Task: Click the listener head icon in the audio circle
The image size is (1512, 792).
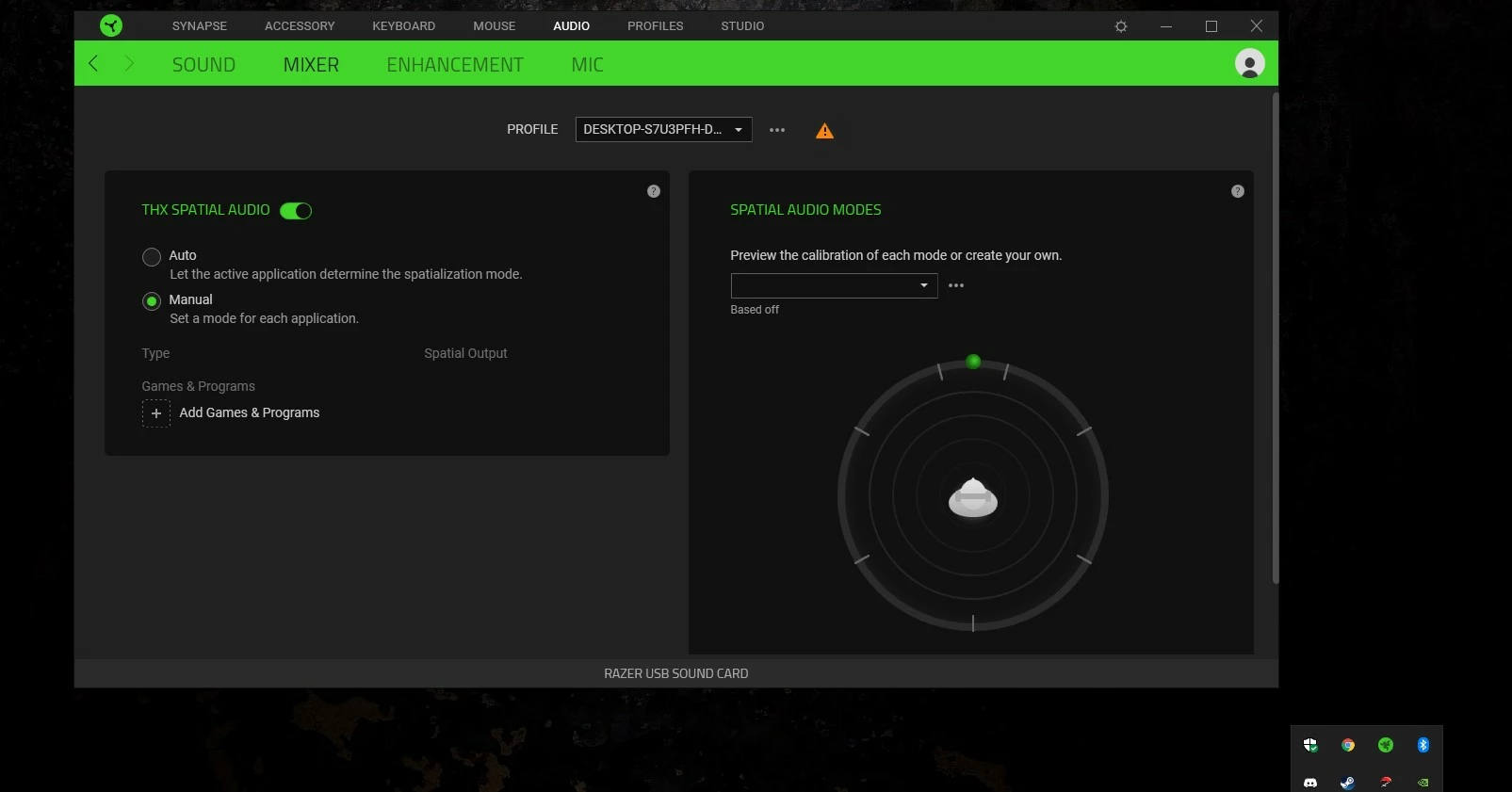Action: (973, 497)
